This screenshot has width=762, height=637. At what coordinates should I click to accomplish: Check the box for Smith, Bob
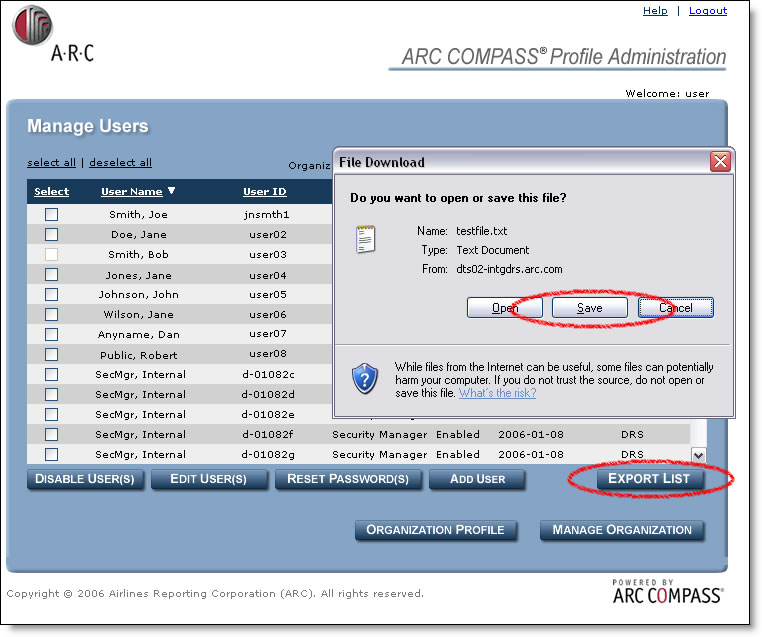point(52,254)
